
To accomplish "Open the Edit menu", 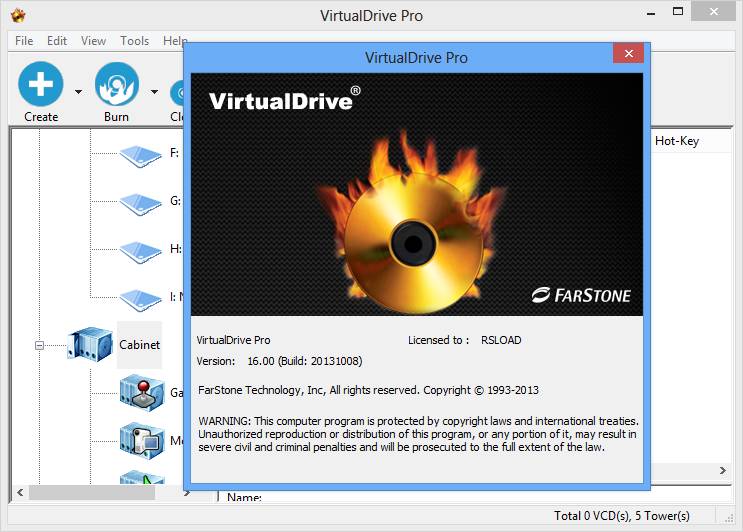I will pos(57,41).
